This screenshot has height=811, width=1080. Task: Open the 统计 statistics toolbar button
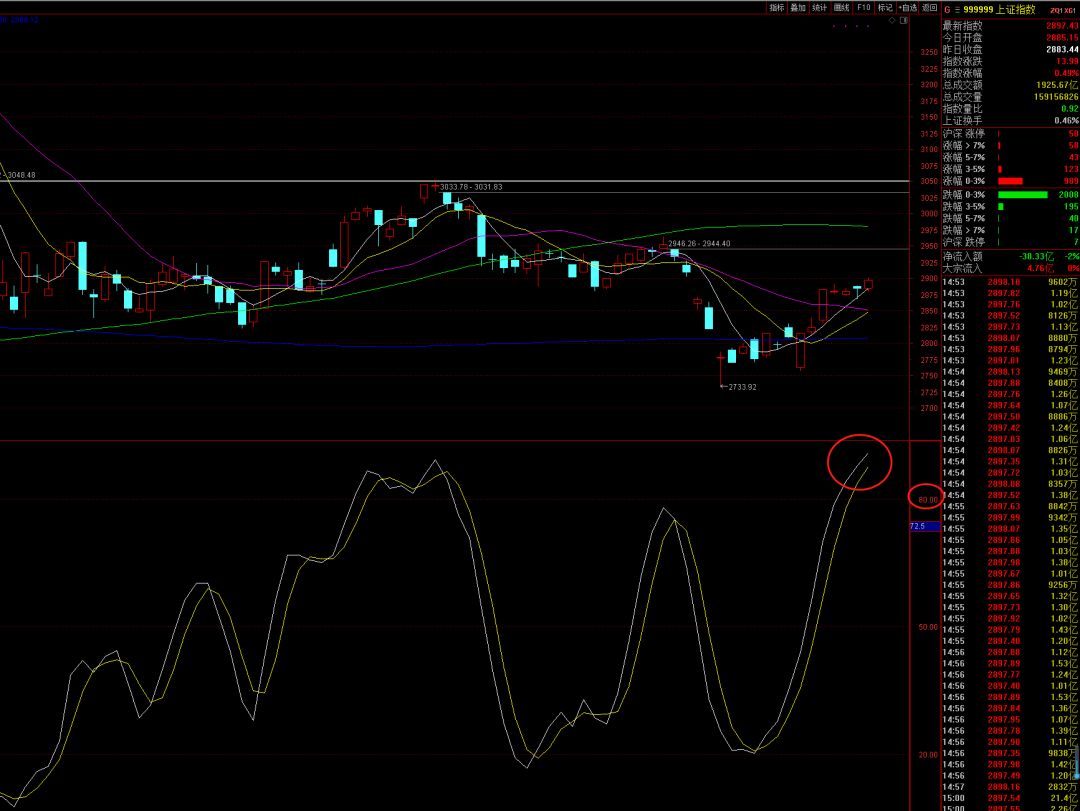click(x=819, y=8)
